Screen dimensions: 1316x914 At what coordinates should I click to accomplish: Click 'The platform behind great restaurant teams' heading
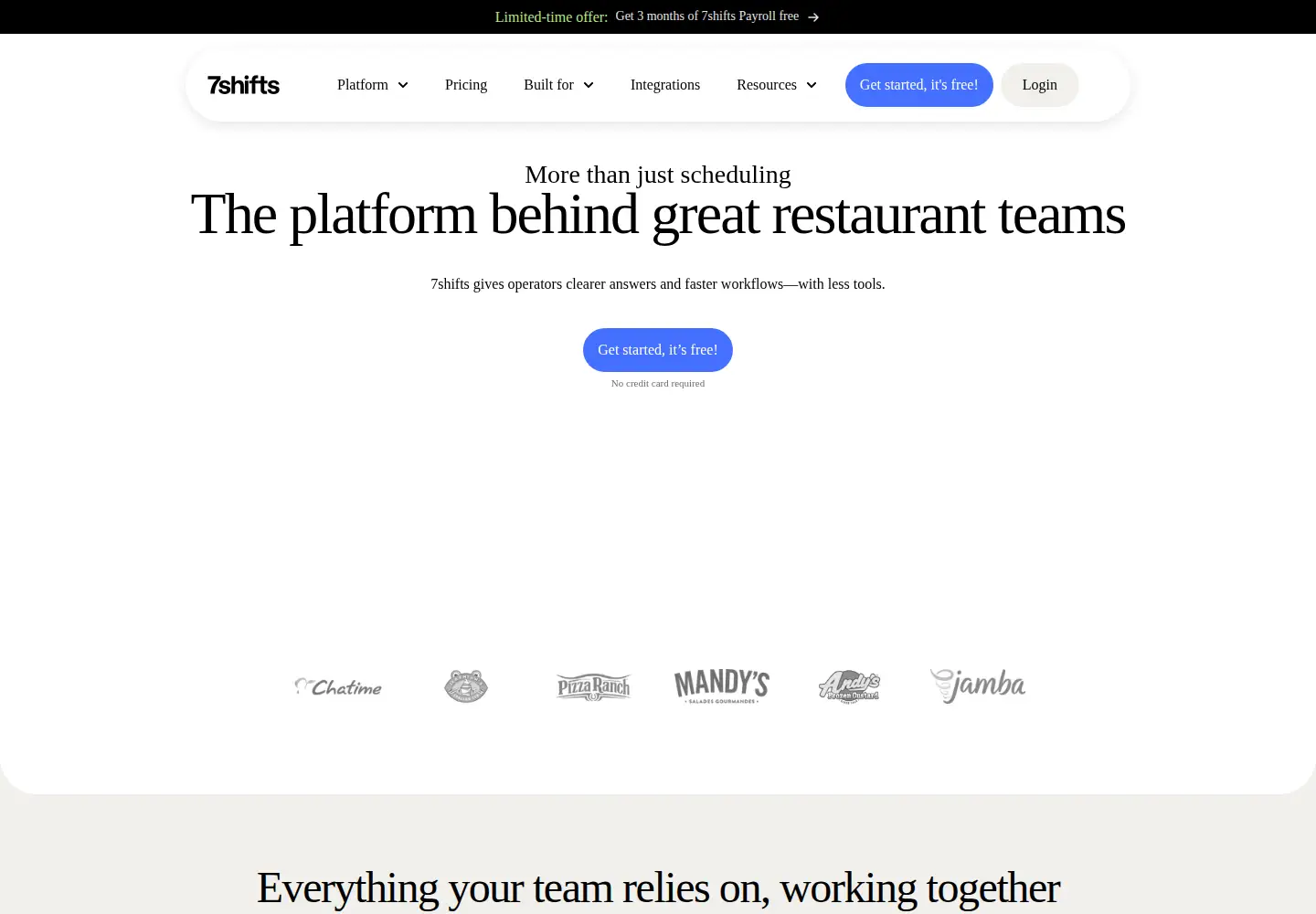click(658, 216)
